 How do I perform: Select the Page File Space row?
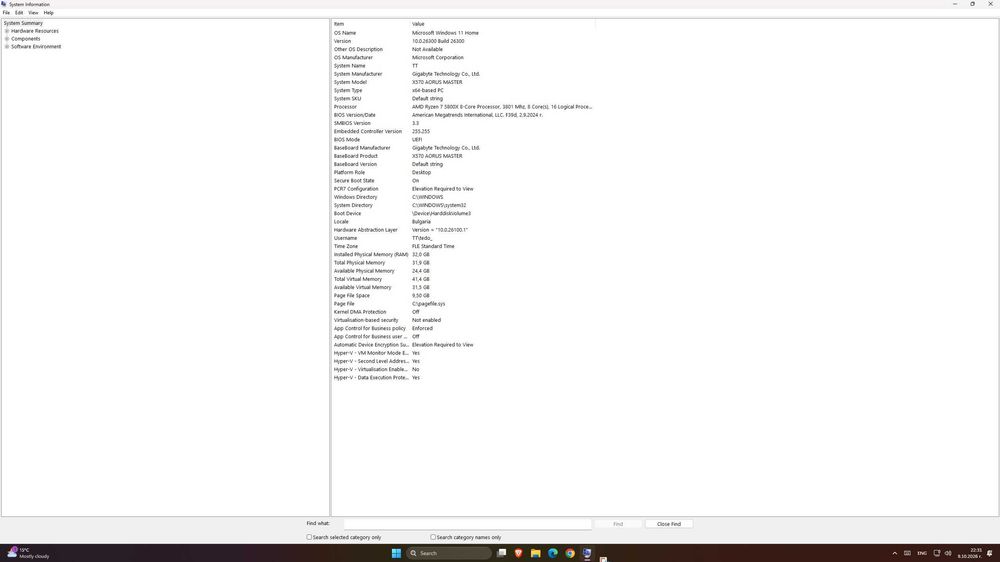(x=464, y=295)
